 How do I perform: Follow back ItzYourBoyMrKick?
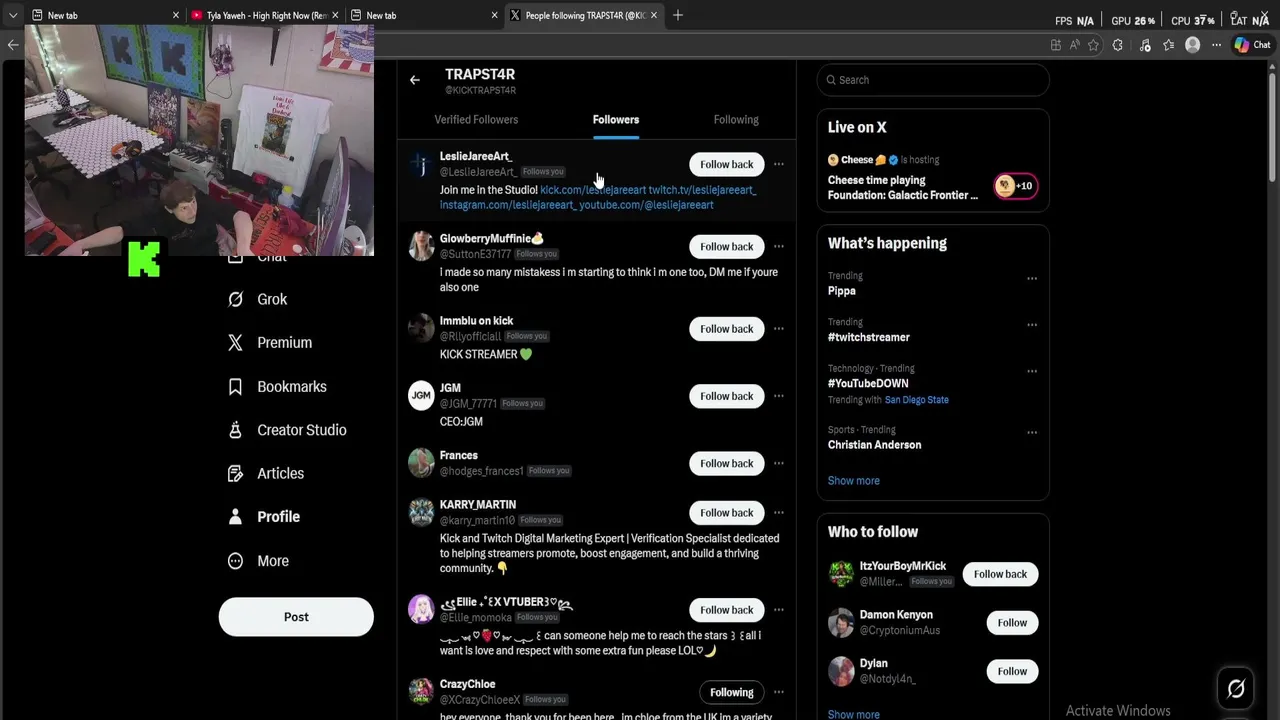pyautogui.click(x=1001, y=574)
